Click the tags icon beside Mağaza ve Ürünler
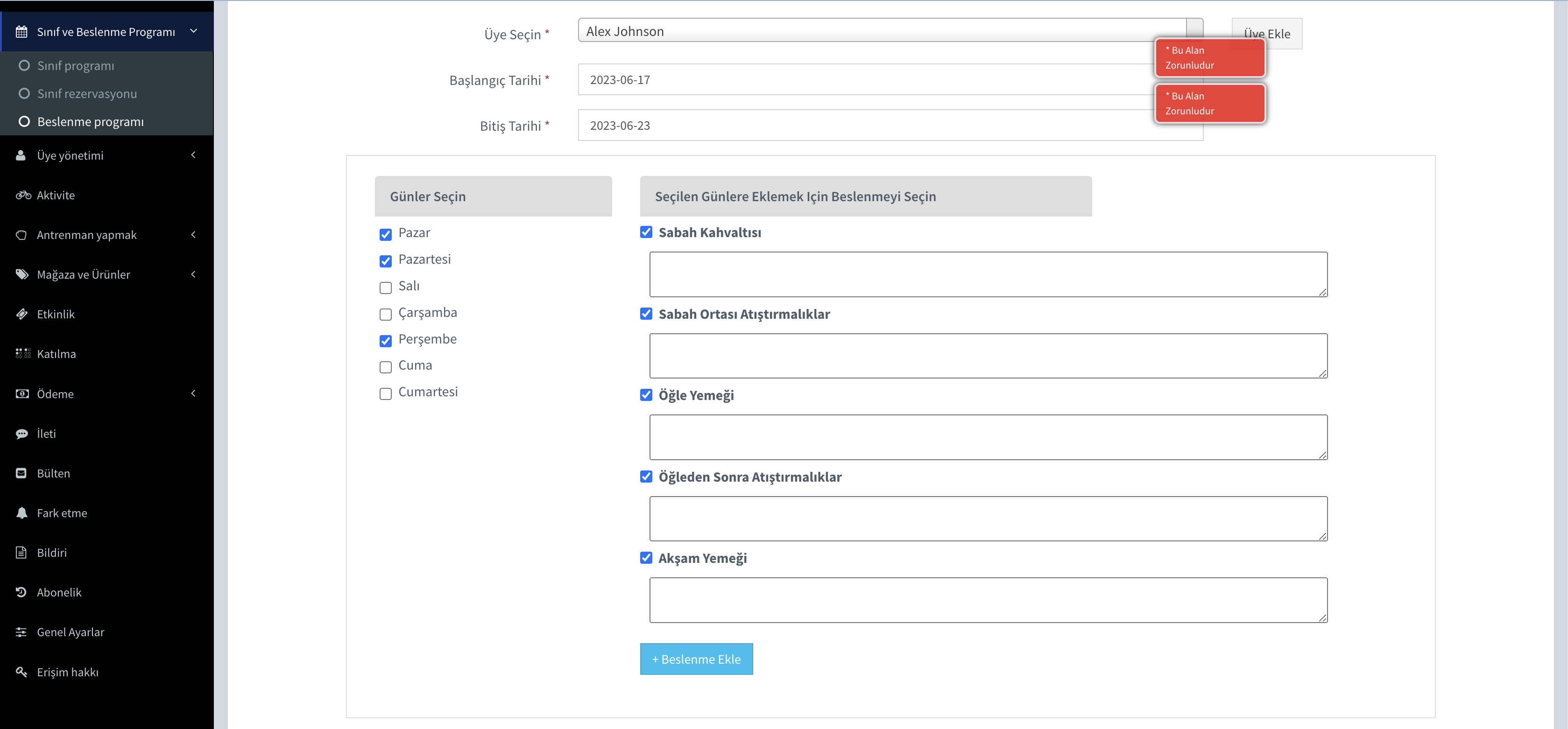The height and width of the screenshot is (729, 1568). point(22,274)
